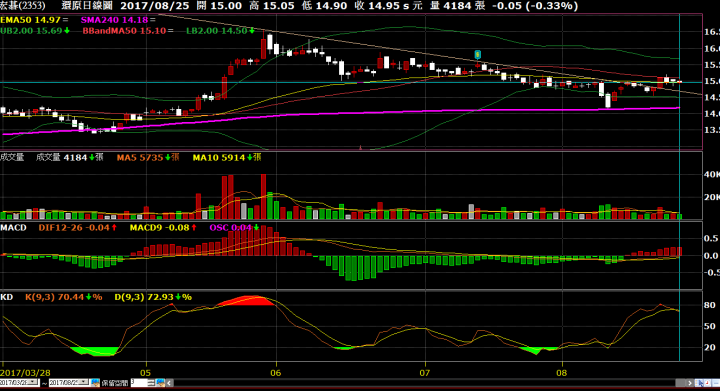Click the 06 month axis label
This screenshot has height=391, width=720.
coord(276,373)
